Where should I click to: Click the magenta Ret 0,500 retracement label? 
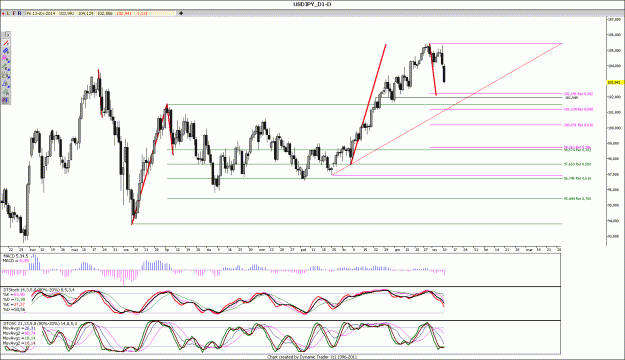click(578, 109)
